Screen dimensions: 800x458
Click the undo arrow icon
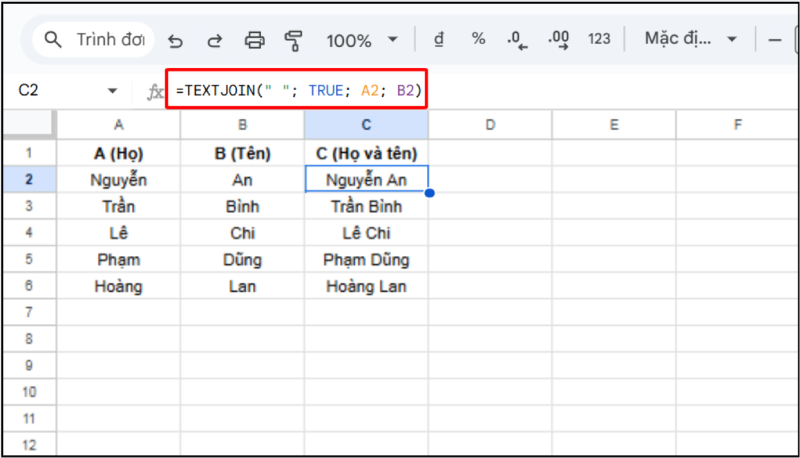tap(176, 40)
